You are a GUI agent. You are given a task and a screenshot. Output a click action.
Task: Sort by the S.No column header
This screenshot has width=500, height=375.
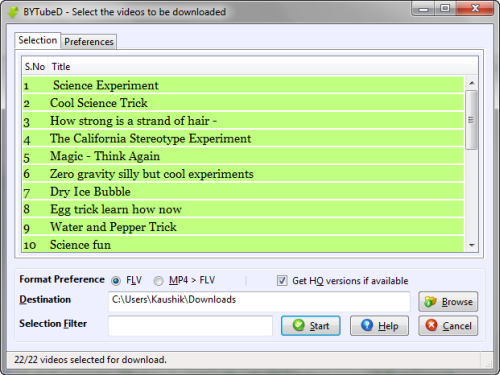[x=35, y=67]
